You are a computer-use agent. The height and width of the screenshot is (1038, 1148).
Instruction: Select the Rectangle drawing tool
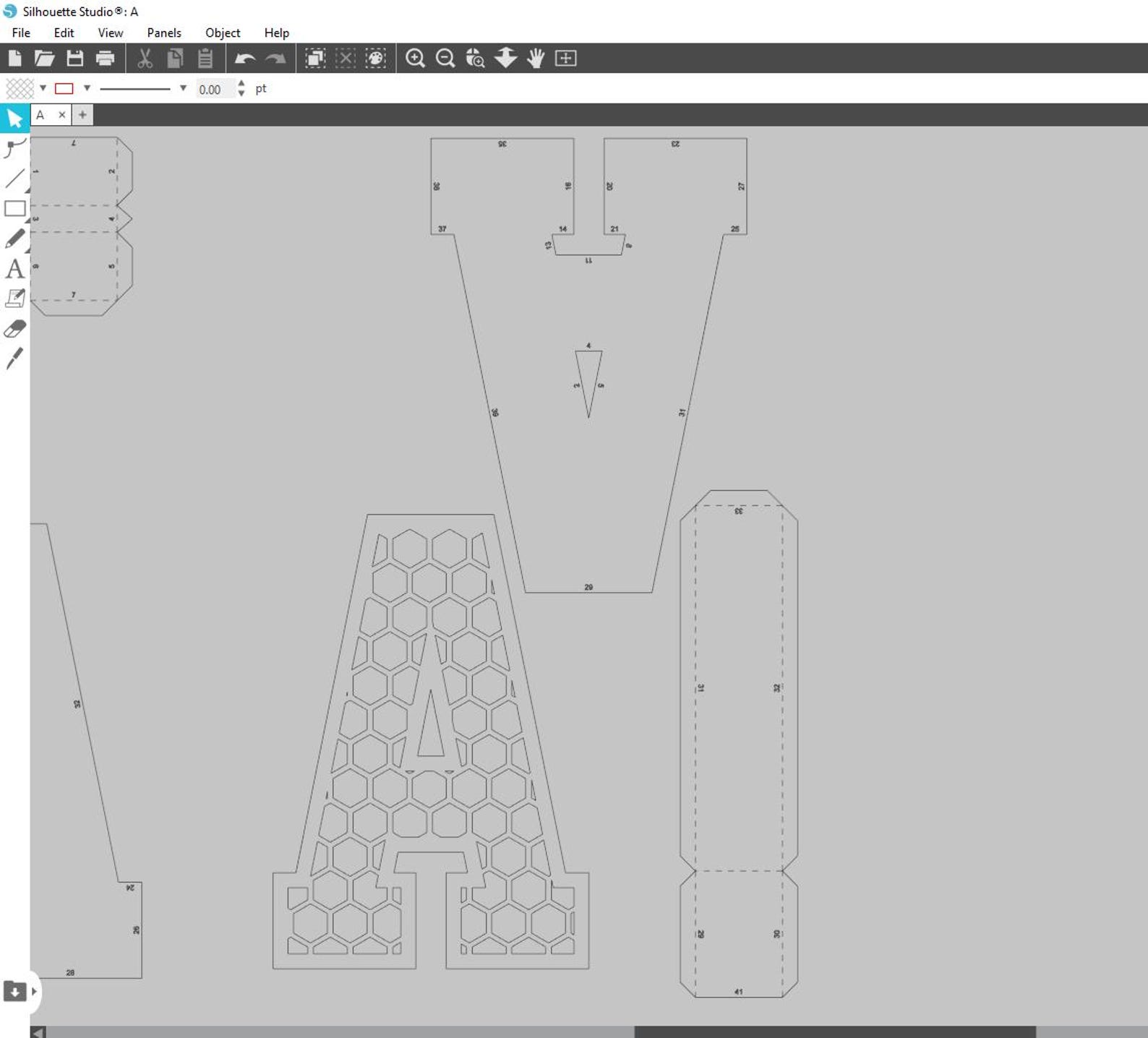[14, 209]
